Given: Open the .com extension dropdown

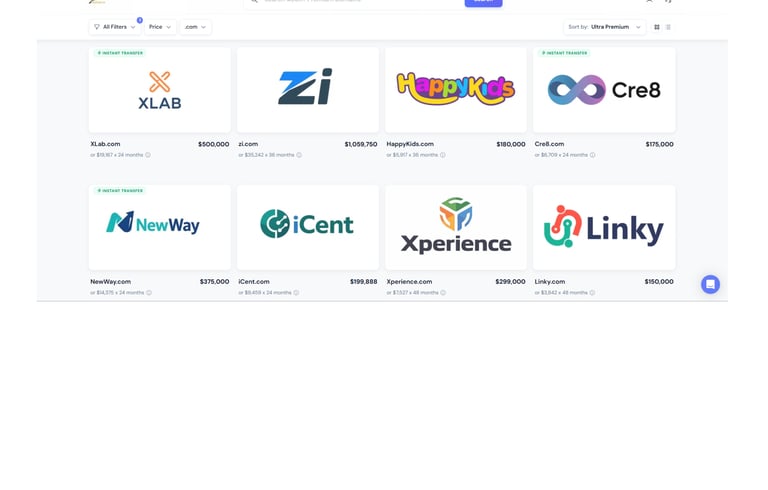Looking at the screenshot, I should click(x=195, y=27).
